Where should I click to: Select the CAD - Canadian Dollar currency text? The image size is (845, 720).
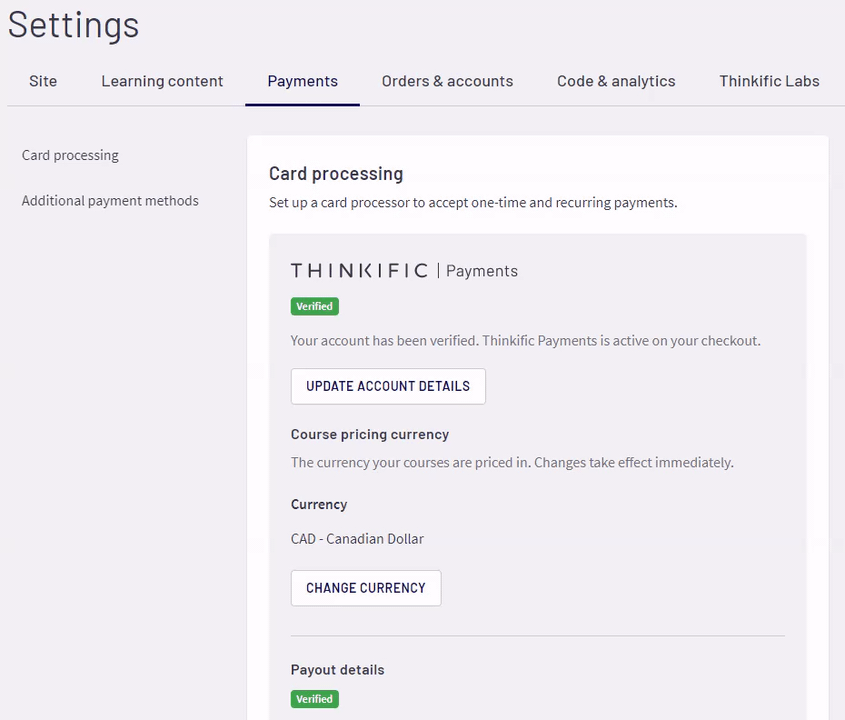pos(357,539)
